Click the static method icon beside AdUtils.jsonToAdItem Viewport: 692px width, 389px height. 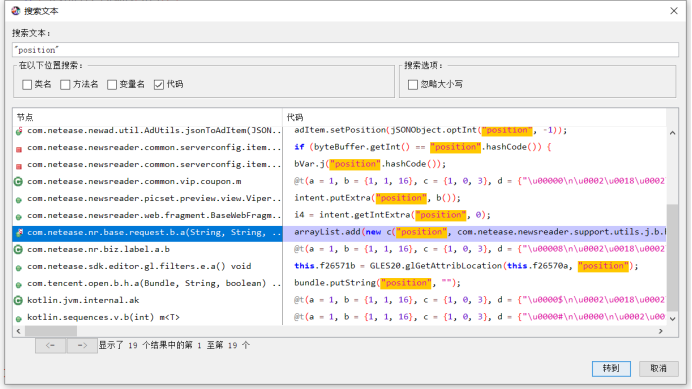point(19,131)
